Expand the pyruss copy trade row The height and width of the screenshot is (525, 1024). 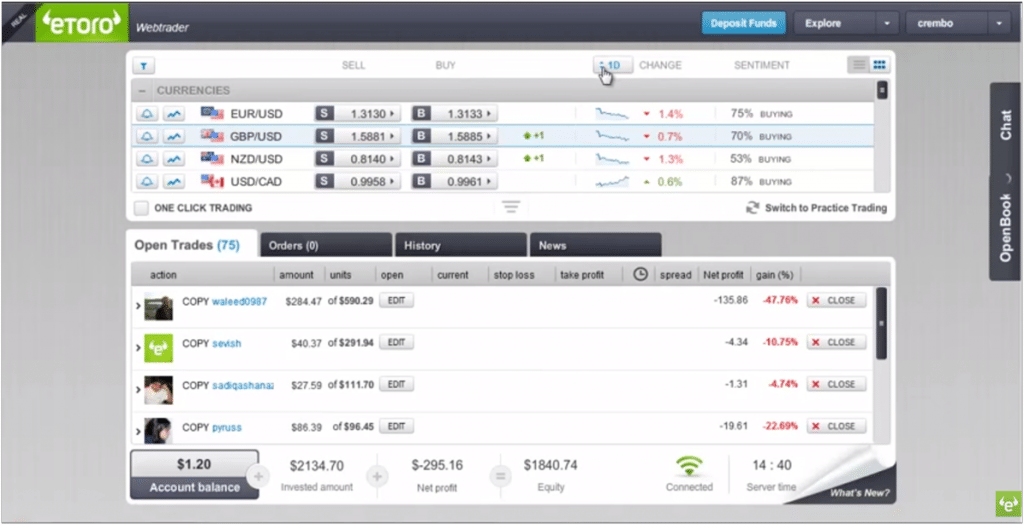point(138,431)
